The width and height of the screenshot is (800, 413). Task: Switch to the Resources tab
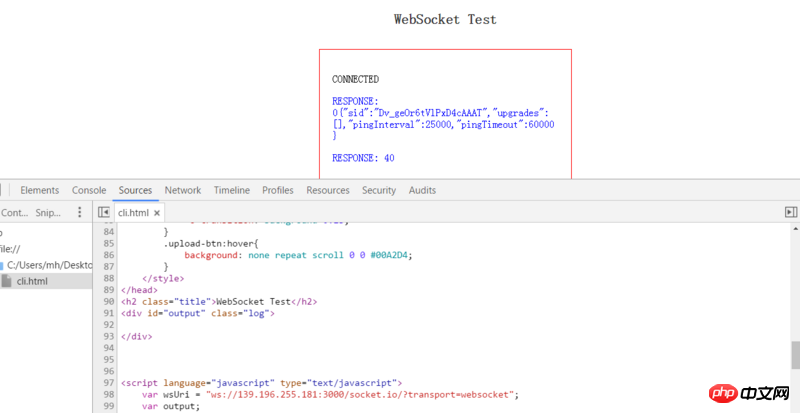coord(328,190)
